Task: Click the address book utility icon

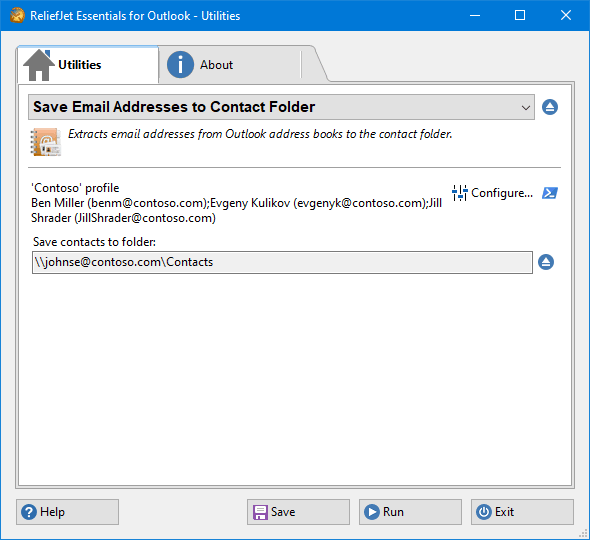Action: click(x=46, y=142)
